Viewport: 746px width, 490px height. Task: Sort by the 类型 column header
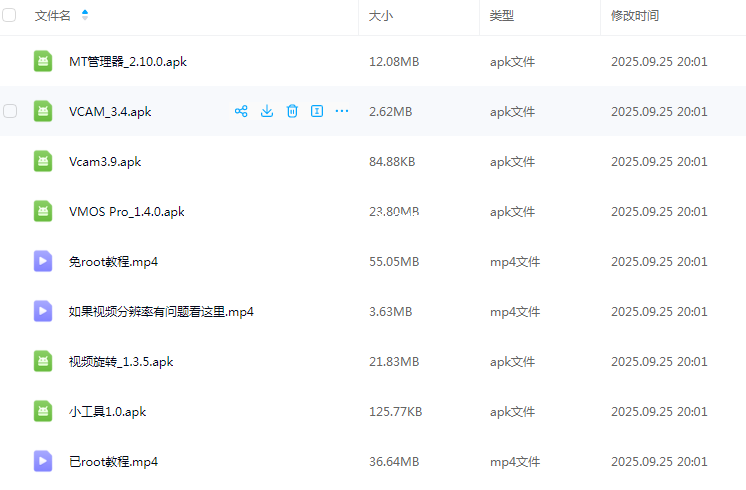click(502, 16)
